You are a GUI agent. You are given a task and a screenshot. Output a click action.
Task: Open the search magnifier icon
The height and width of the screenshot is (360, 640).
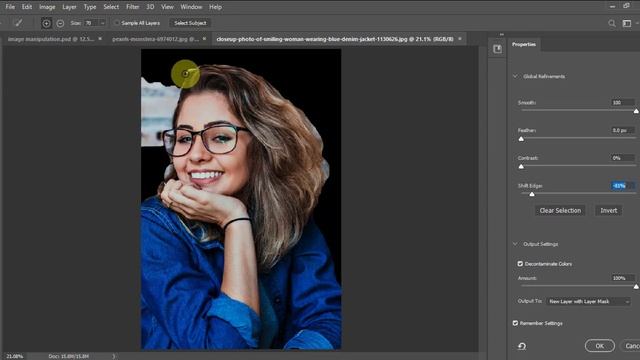click(x=612, y=23)
